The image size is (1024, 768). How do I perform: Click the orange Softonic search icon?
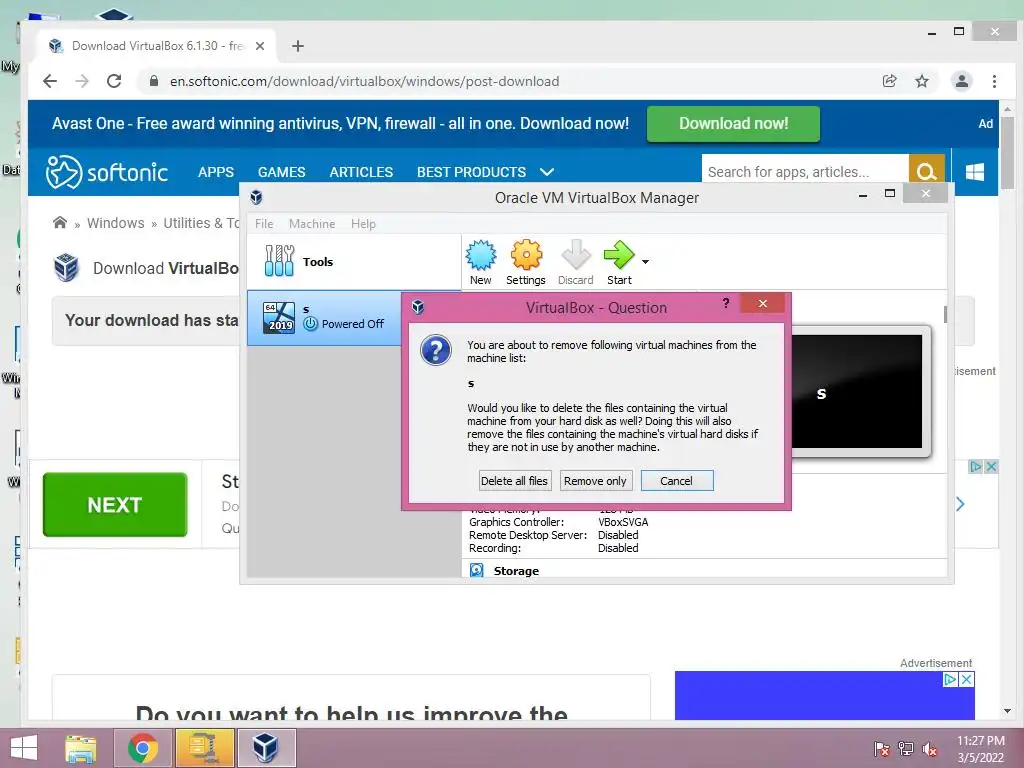pos(926,172)
